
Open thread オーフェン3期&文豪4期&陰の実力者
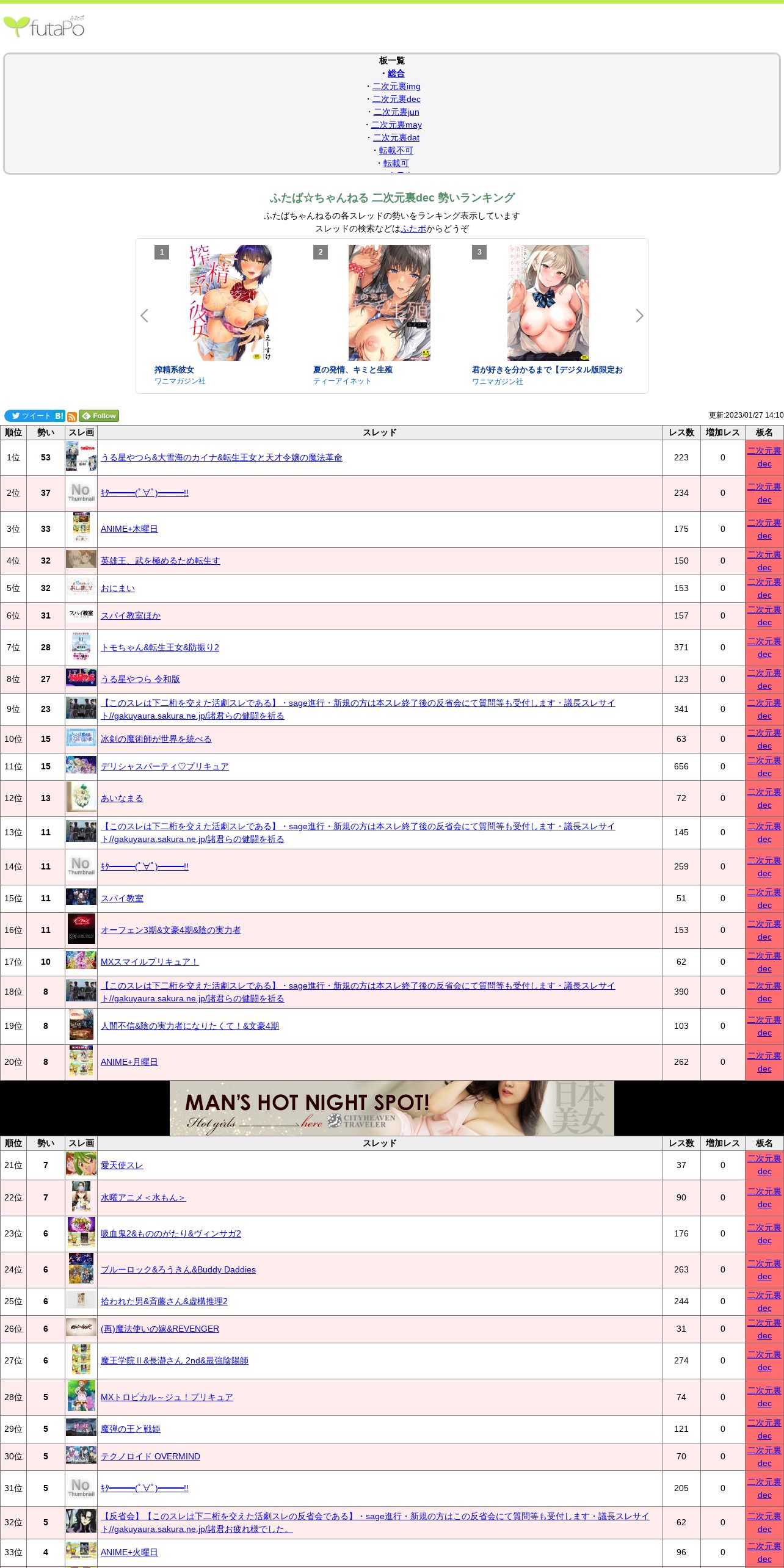(171, 930)
